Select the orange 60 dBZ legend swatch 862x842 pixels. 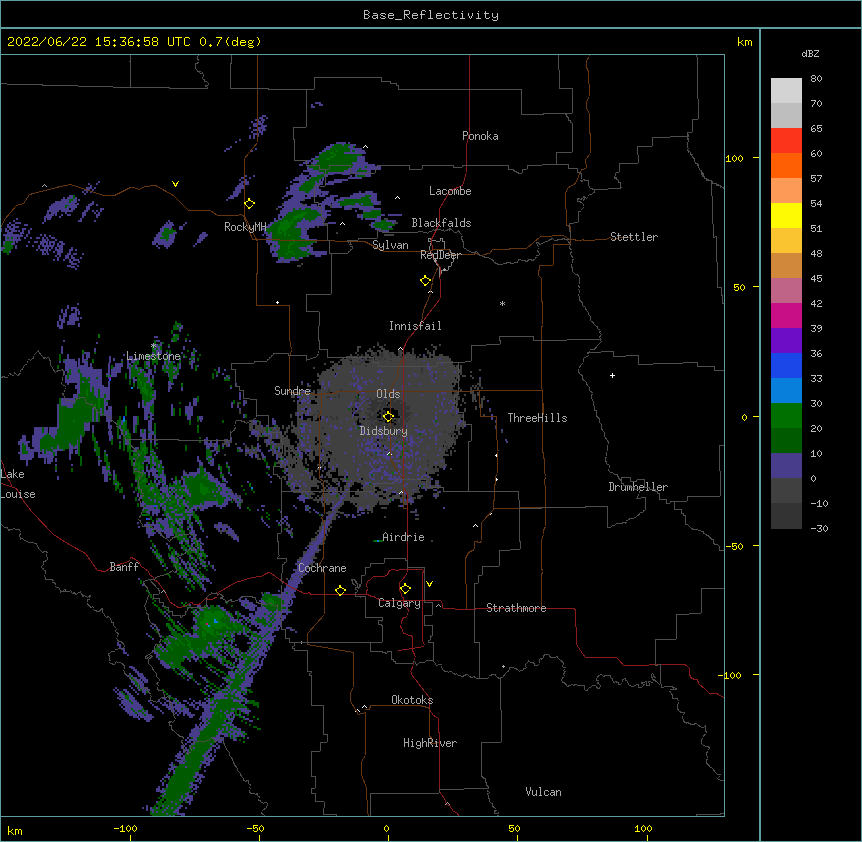pyautogui.click(x=786, y=165)
